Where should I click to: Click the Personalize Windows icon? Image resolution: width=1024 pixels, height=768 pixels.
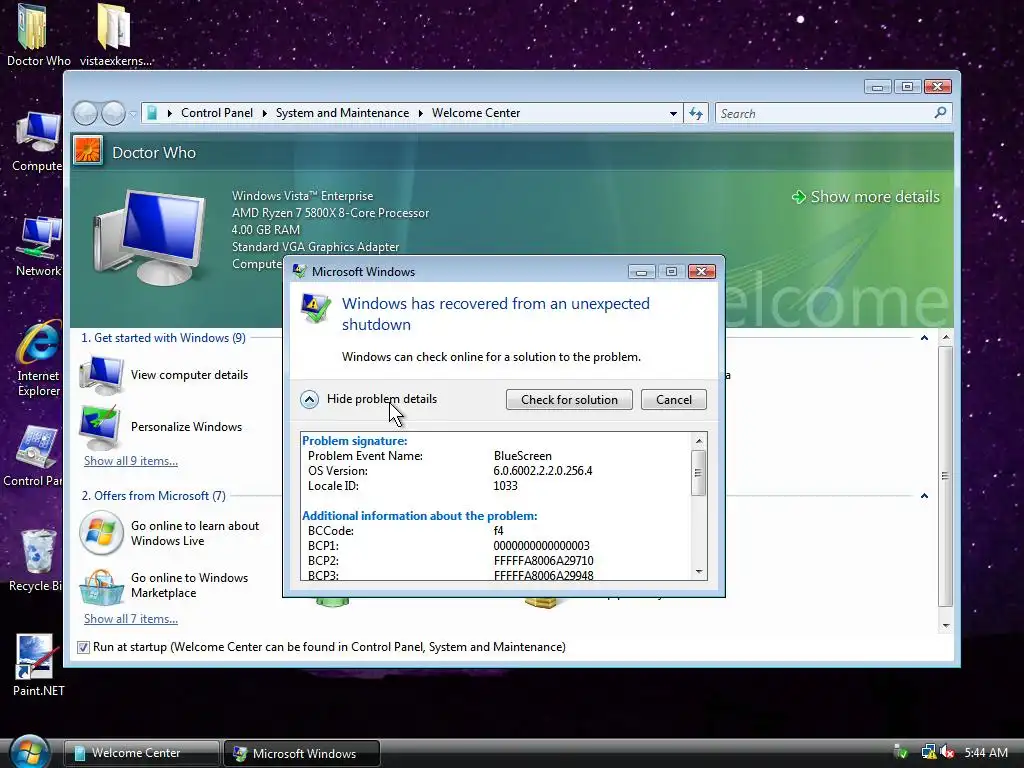click(99, 427)
